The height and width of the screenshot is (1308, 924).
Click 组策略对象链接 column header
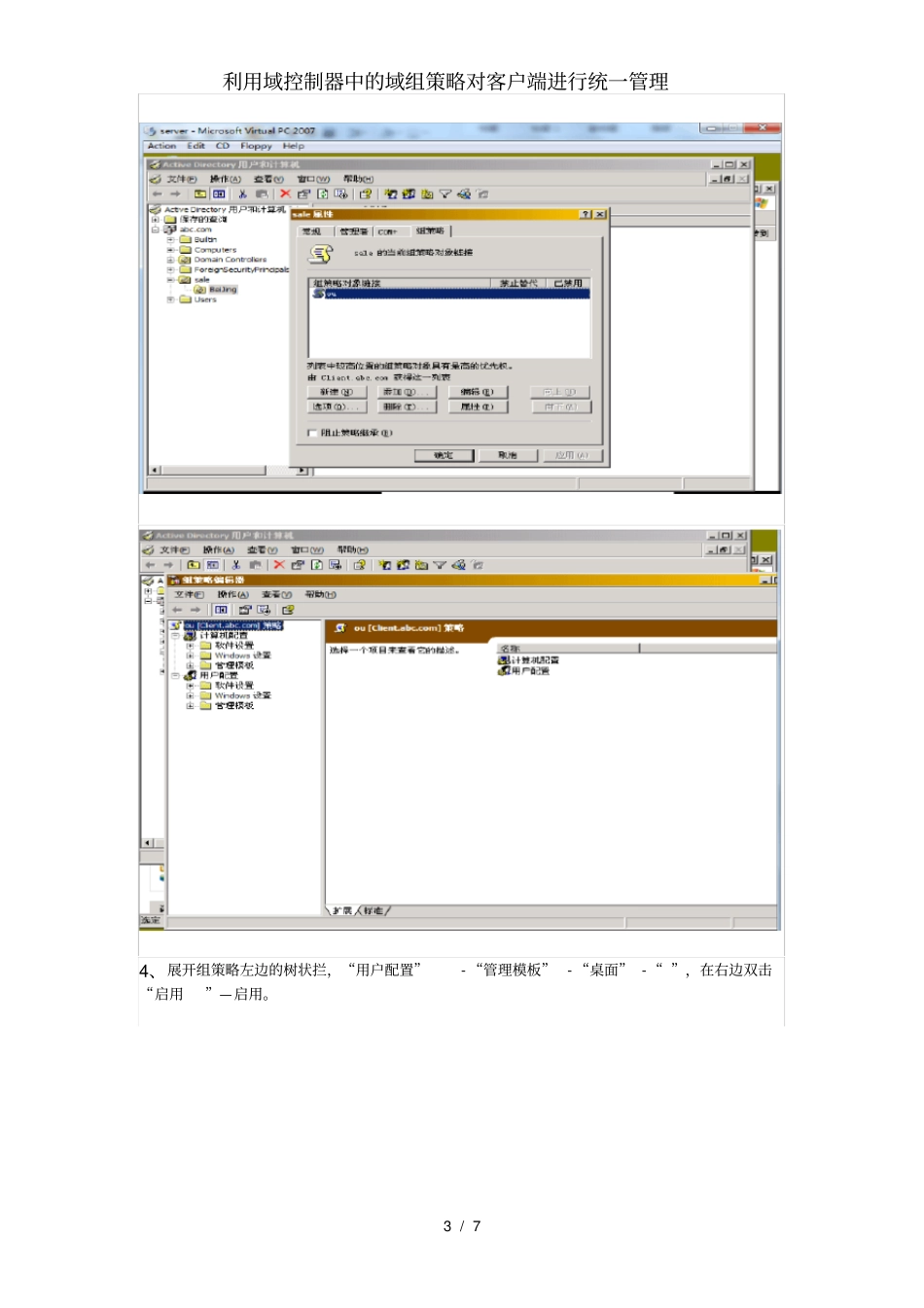coord(399,283)
